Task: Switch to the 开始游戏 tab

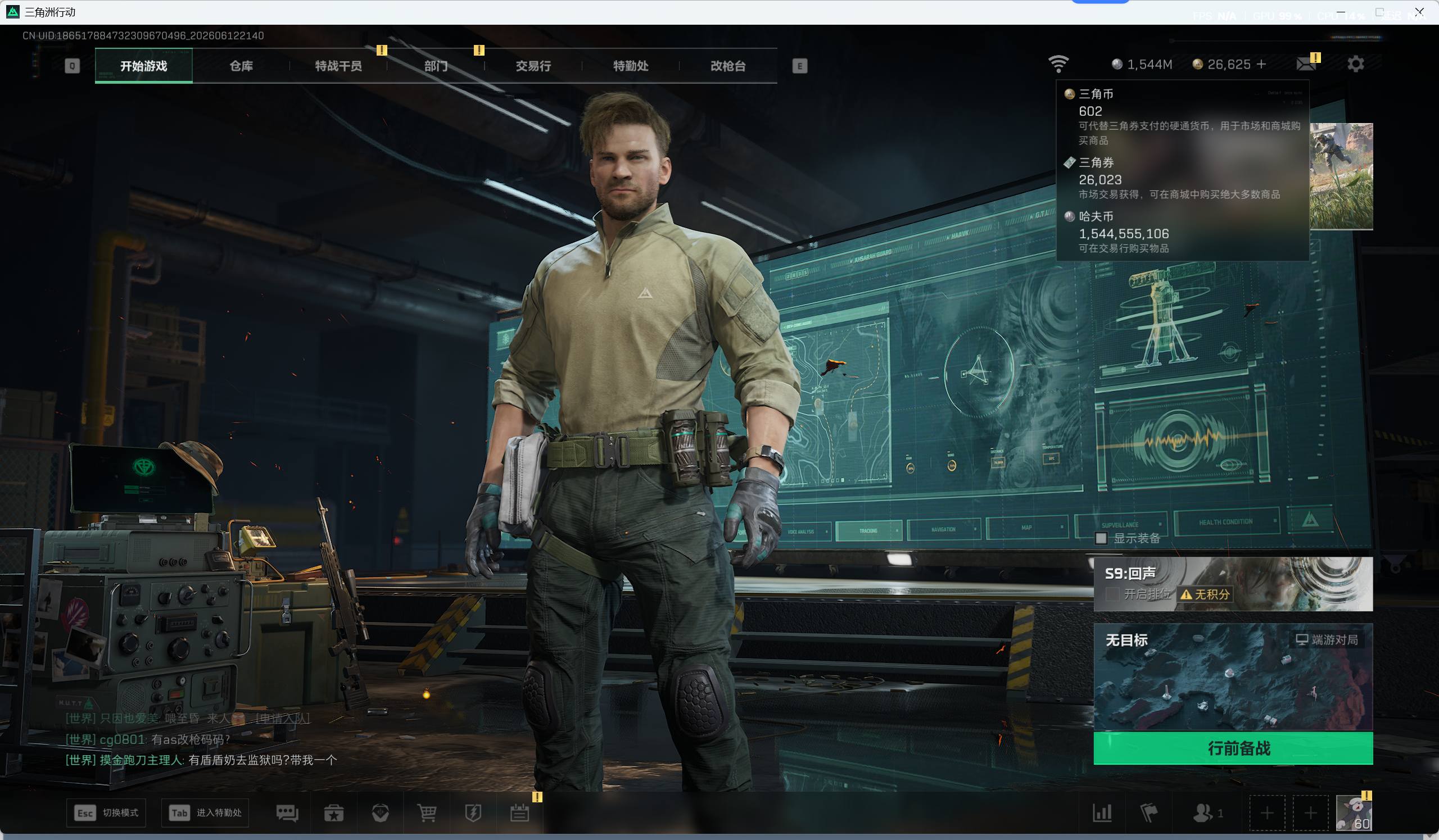Action: pos(144,66)
